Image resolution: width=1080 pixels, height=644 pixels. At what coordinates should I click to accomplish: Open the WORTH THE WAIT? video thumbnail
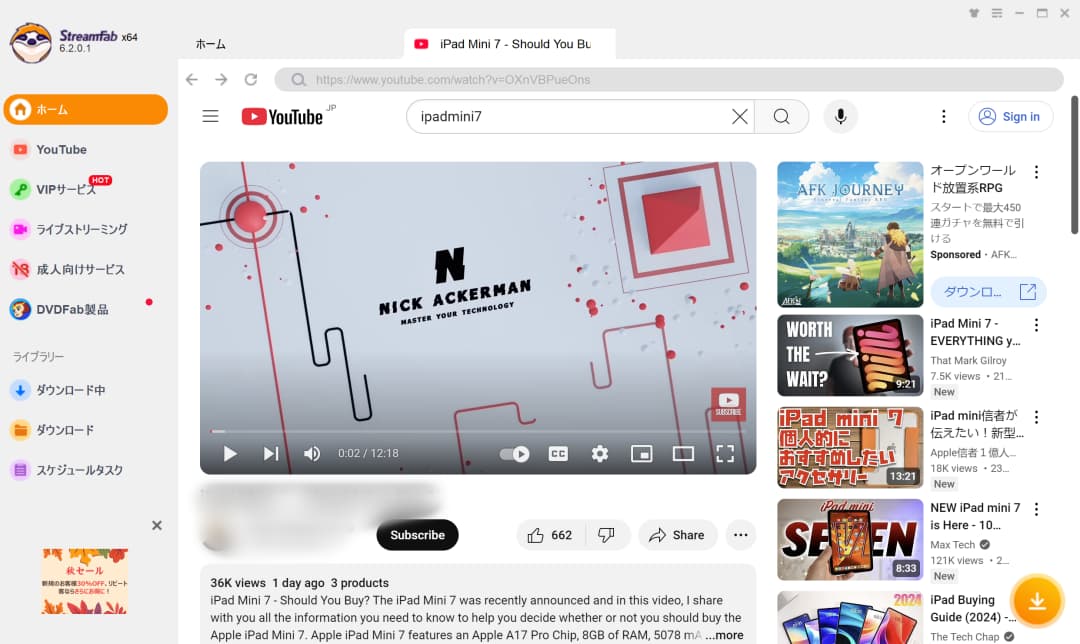850,355
